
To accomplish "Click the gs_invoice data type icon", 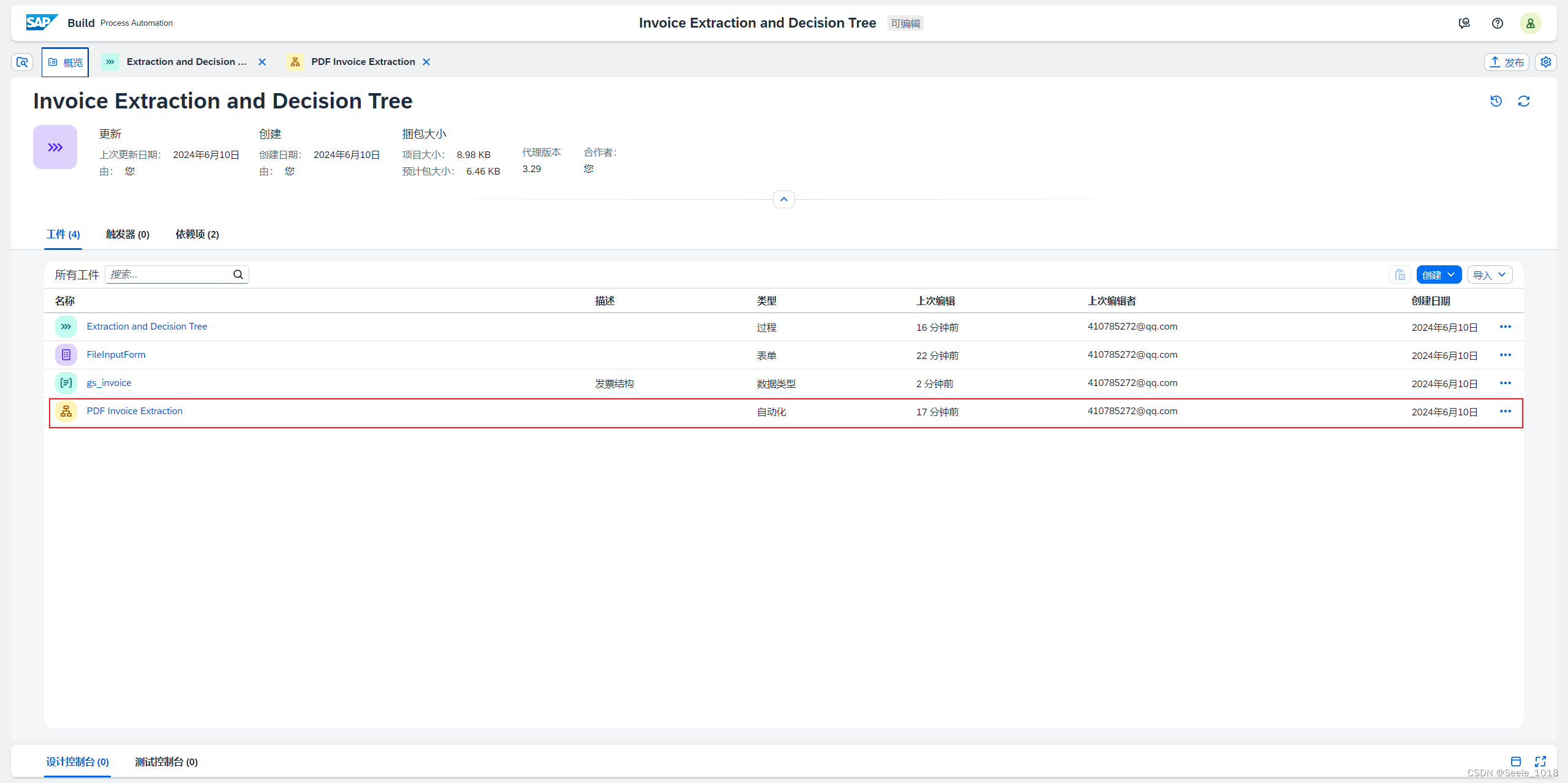I will point(66,383).
